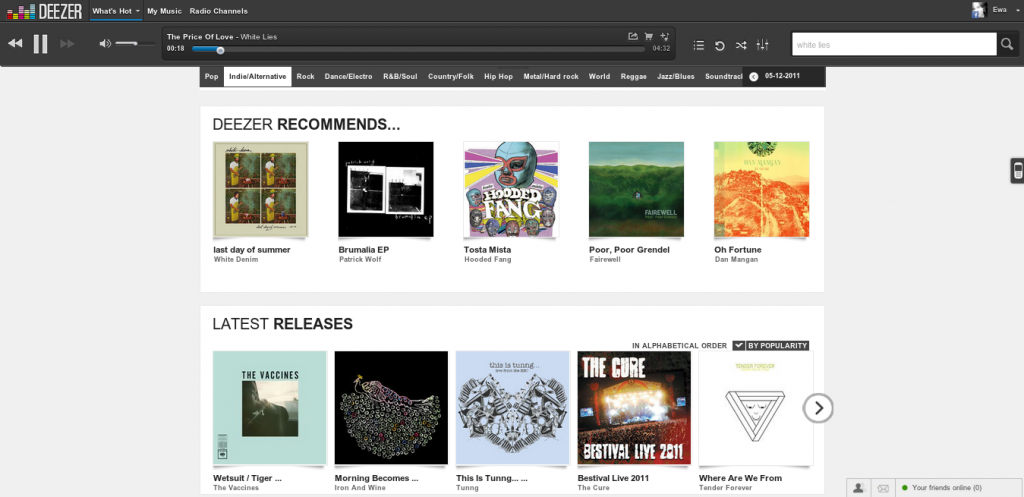This screenshot has height=497, width=1024.
Task: Expand Your friends online chat bar
Action: tap(959, 488)
